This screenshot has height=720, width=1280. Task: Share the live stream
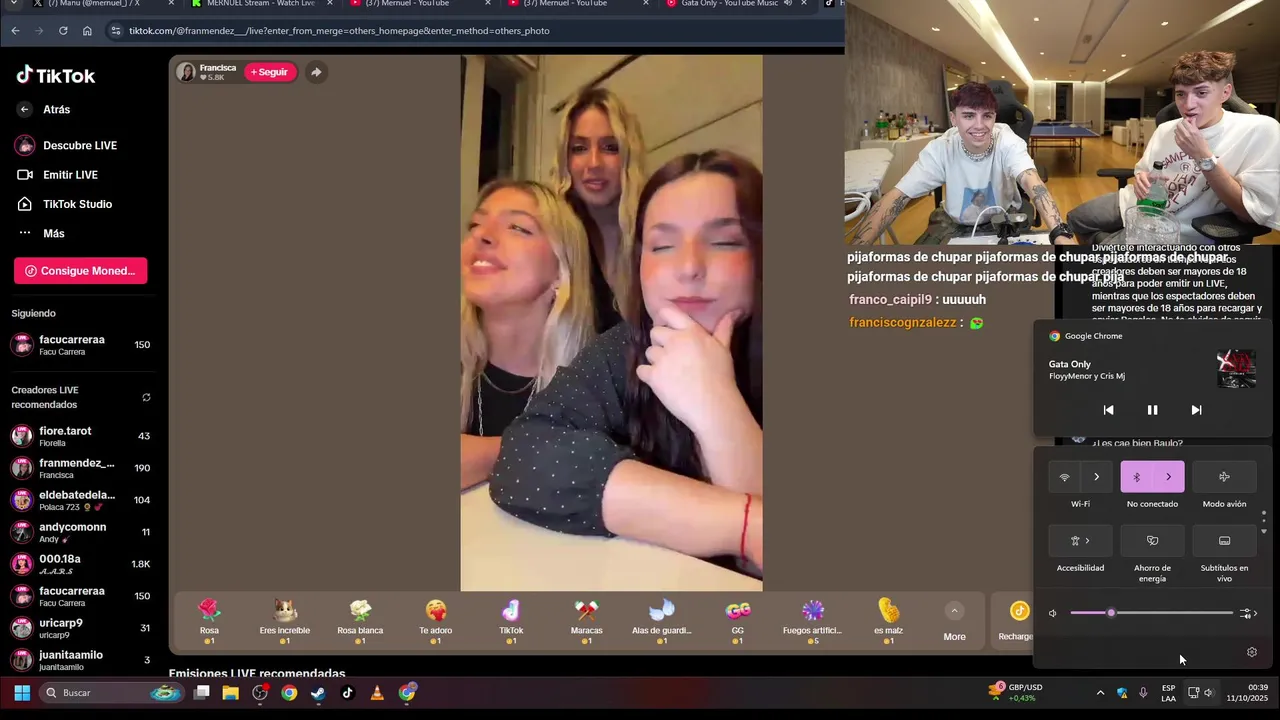click(316, 72)
